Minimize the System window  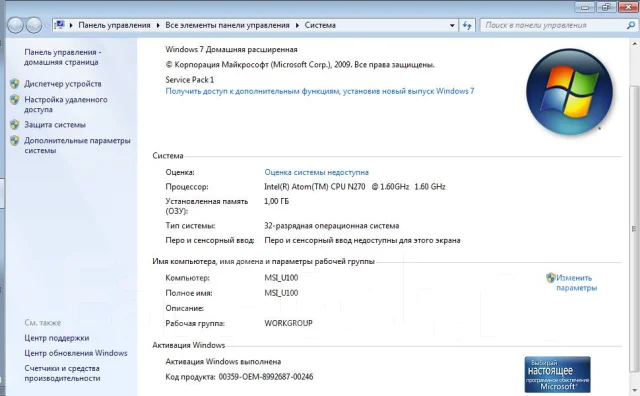(585, 7)
